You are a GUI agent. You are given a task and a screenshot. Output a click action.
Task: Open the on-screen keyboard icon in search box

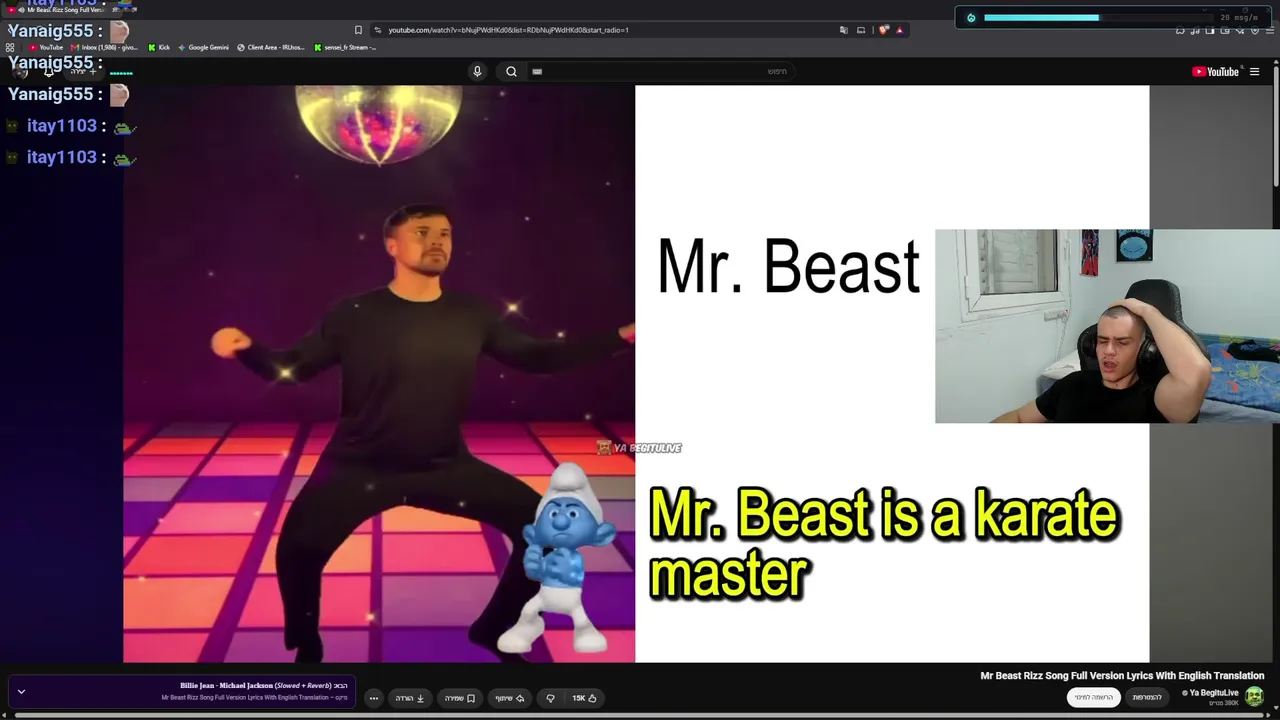(537, 71)
